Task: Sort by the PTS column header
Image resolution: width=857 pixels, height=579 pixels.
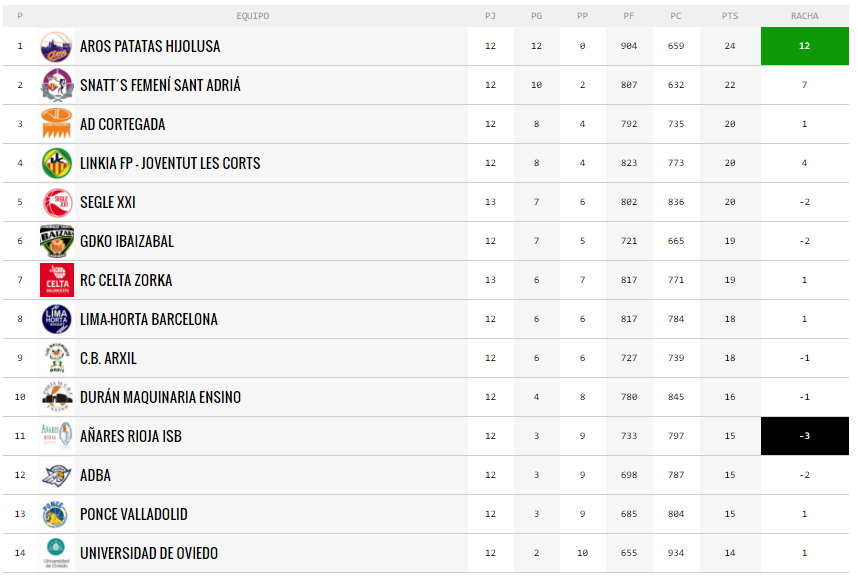Action: click(730, 16)
